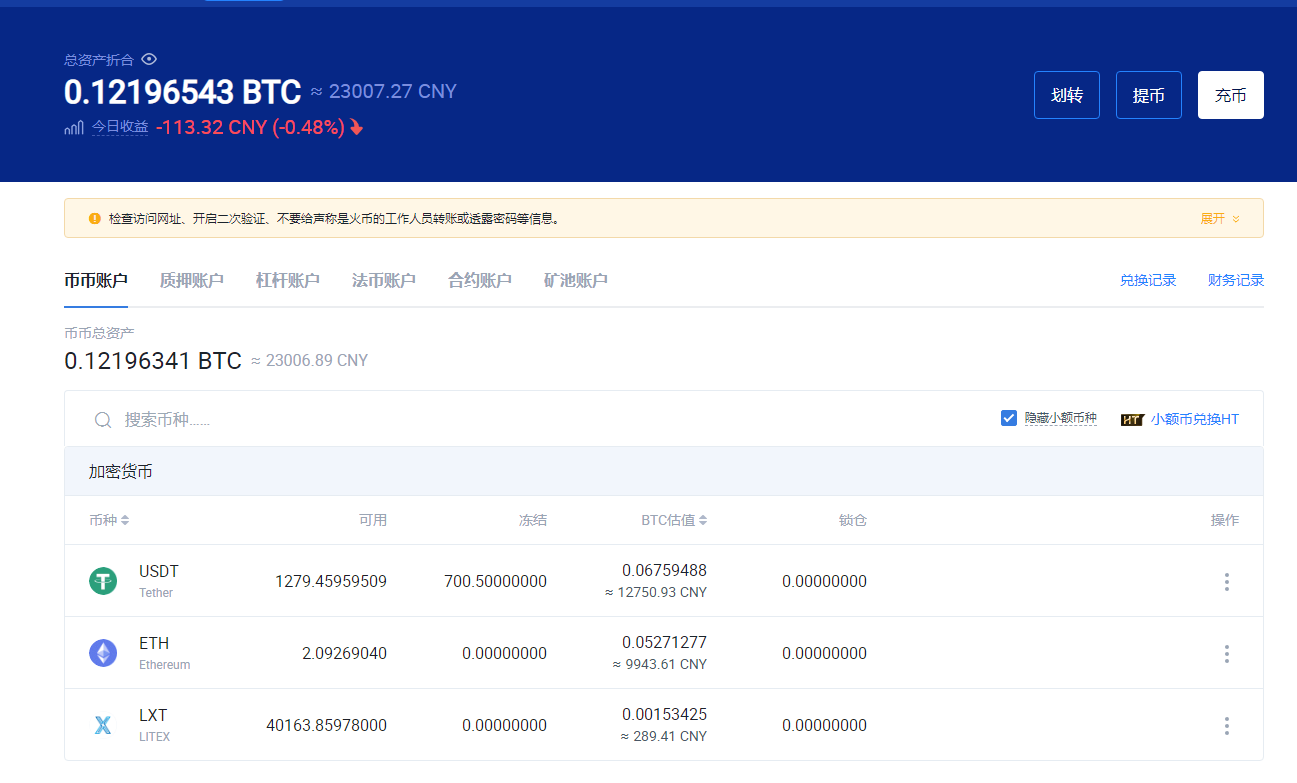Open three-dot actions menu for USDT
This screenshot has height=783, width=1297.
tap(1227, 581)
